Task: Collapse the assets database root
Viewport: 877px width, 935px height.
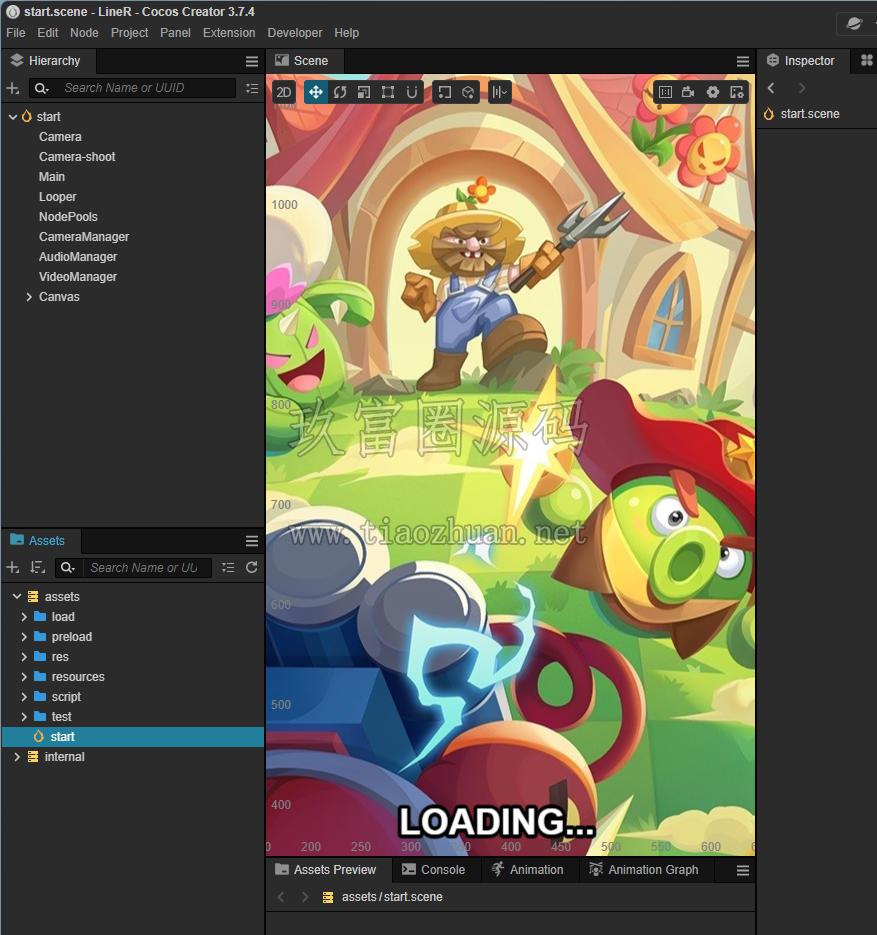Action: pyautogui.click(x=17, y=596)
